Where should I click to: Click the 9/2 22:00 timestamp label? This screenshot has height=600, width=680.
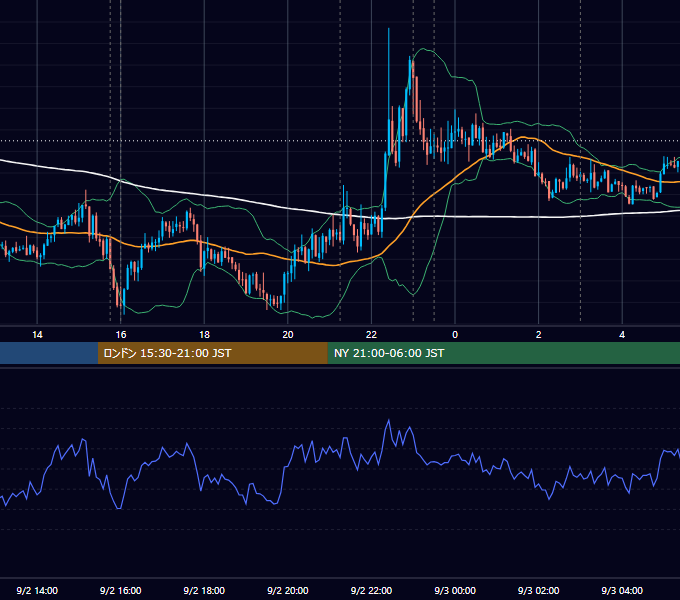click(371, 590)
